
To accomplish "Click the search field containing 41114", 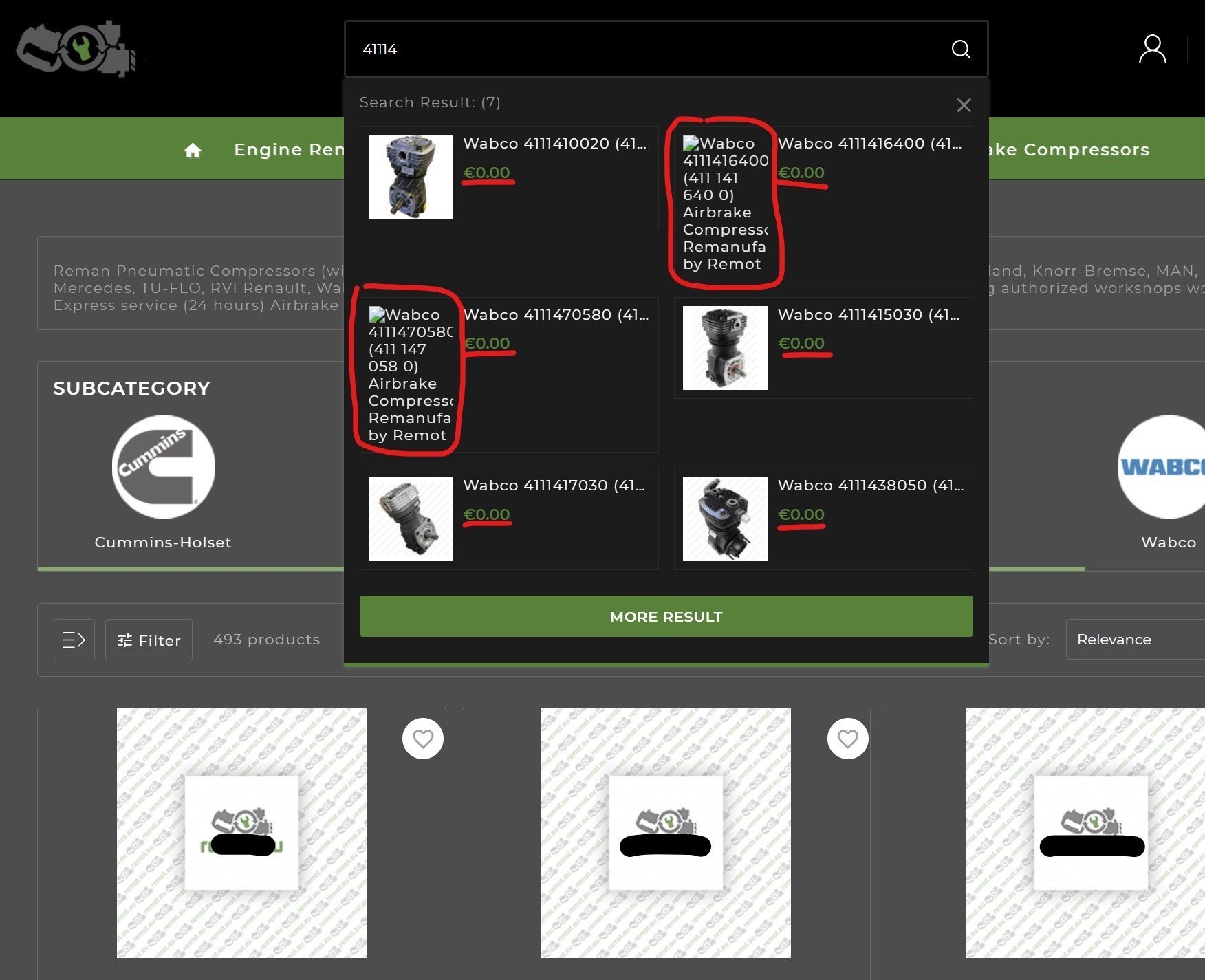I will pyautogui.click(x=666, y=49).
